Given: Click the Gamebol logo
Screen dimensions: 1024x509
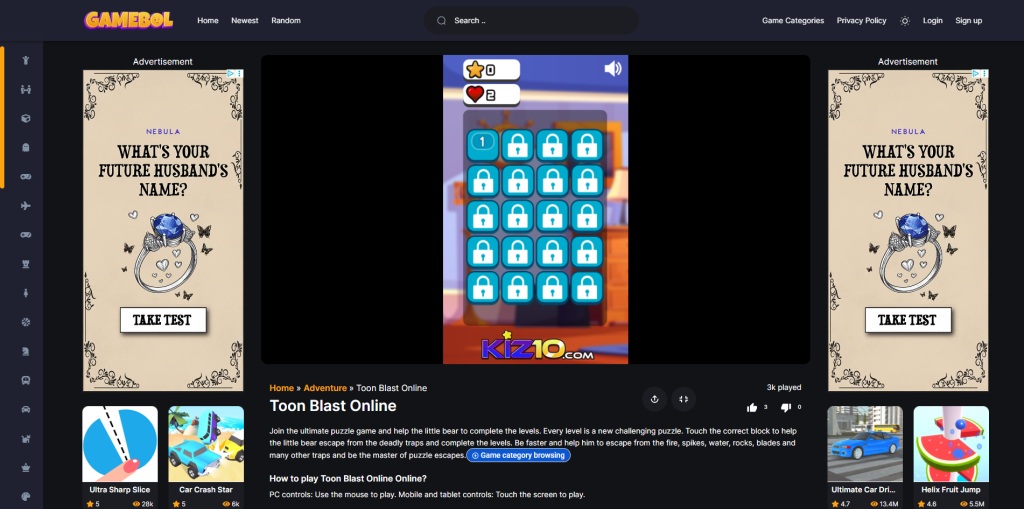Looking at the screenshot, I should pyautogui.click(x=129, y=20).
